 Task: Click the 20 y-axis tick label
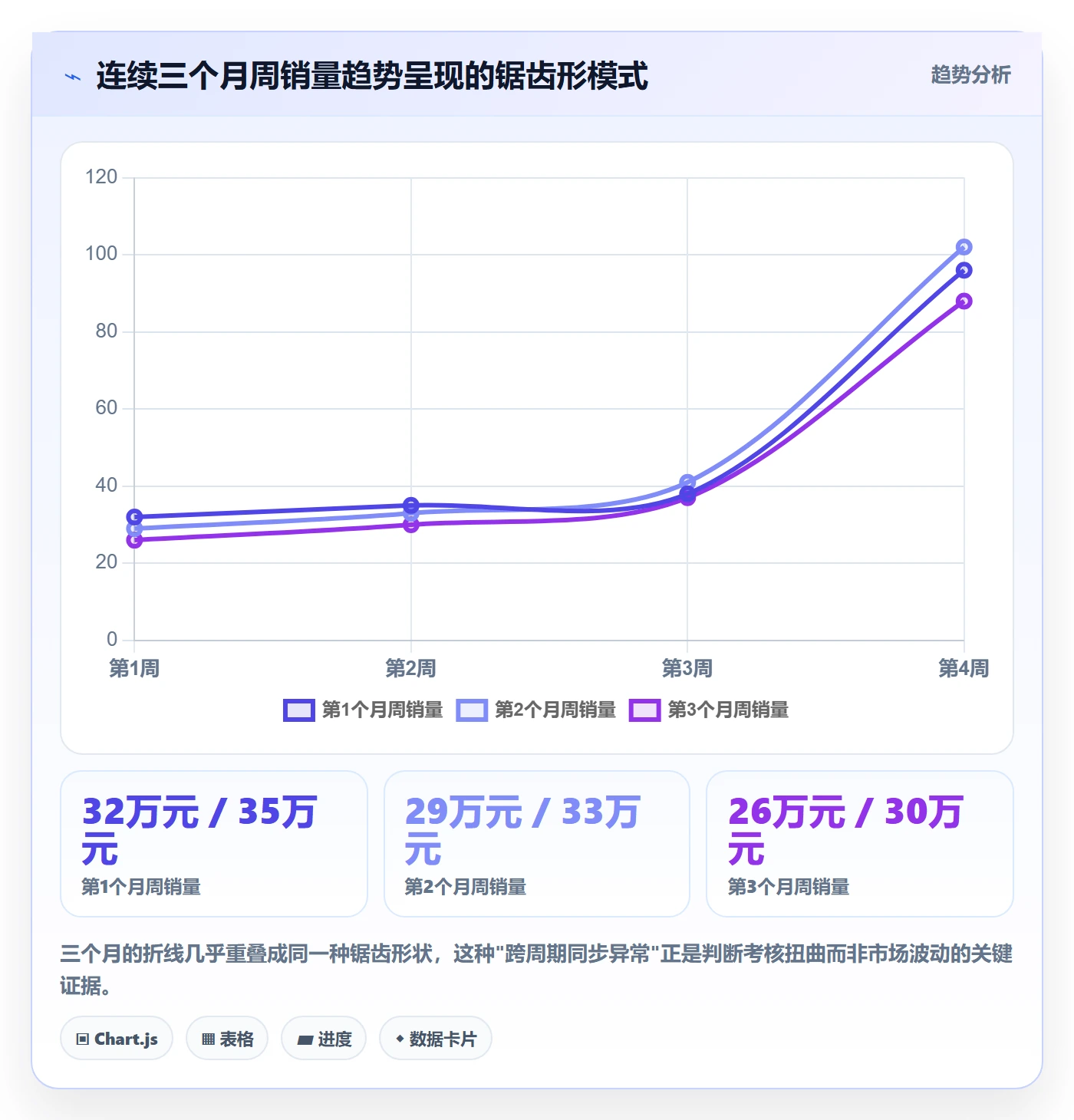coord(106,562)
